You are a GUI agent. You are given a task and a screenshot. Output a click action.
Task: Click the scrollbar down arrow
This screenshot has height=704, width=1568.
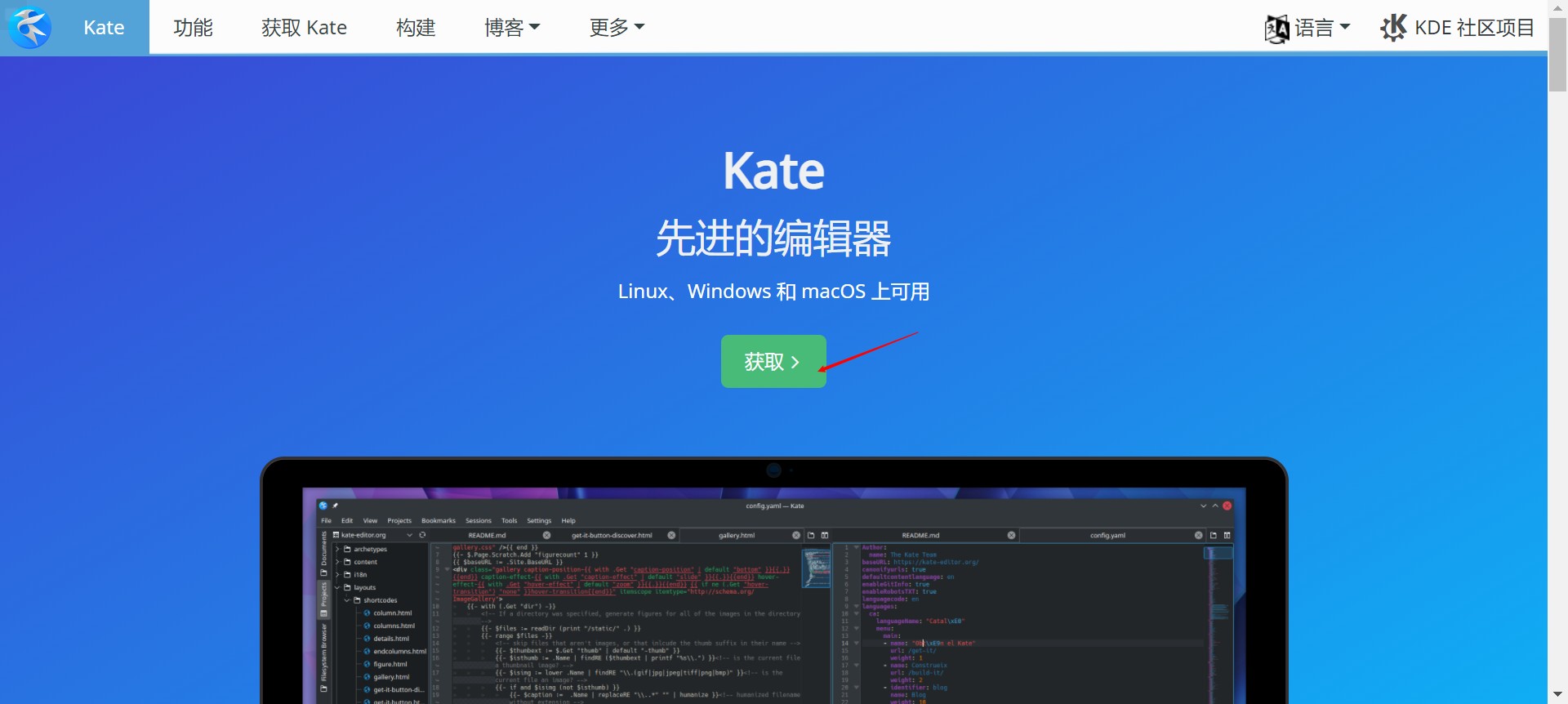[1558, 695]
